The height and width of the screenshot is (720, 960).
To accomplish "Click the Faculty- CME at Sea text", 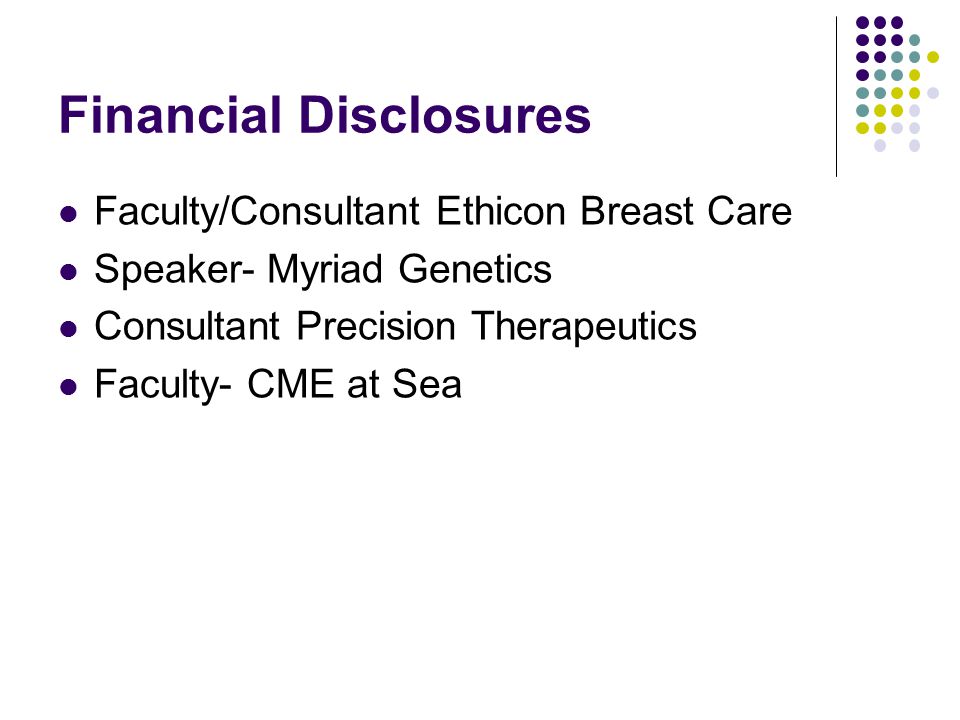I will coord(278,384).
